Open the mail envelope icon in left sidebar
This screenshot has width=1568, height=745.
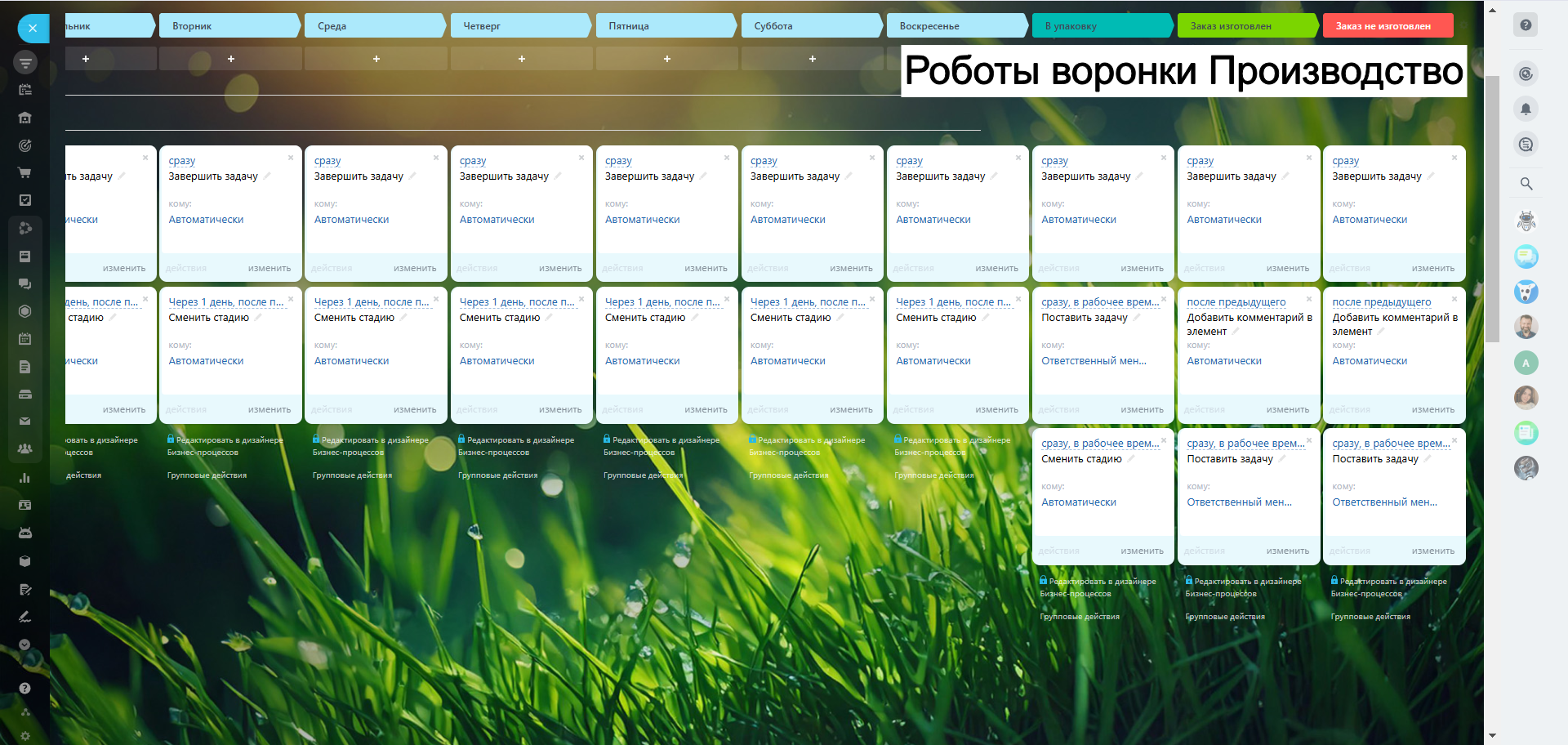coord(24,422)
